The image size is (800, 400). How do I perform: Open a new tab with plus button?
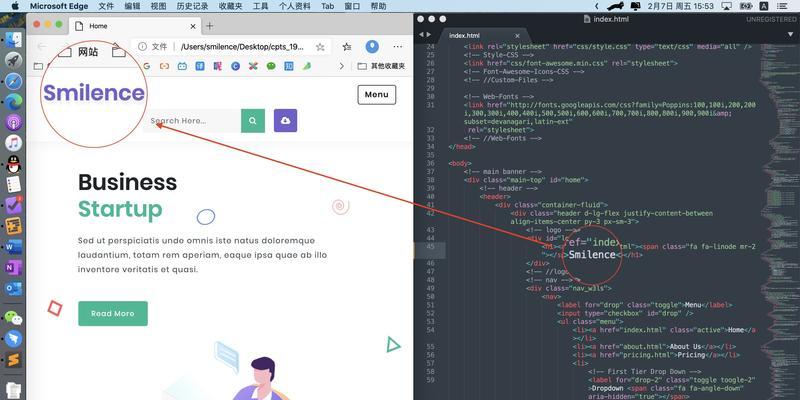[x=210, y=26]
